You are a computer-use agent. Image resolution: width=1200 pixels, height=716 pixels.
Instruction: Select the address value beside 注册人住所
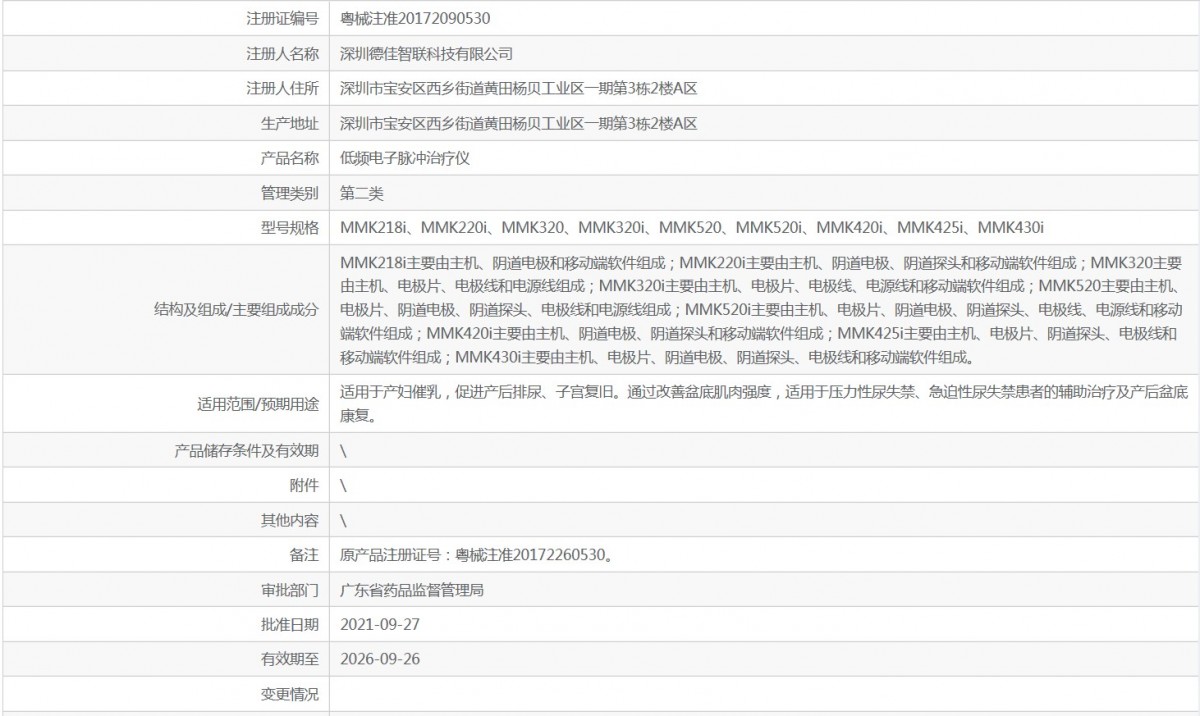(518, 88)
